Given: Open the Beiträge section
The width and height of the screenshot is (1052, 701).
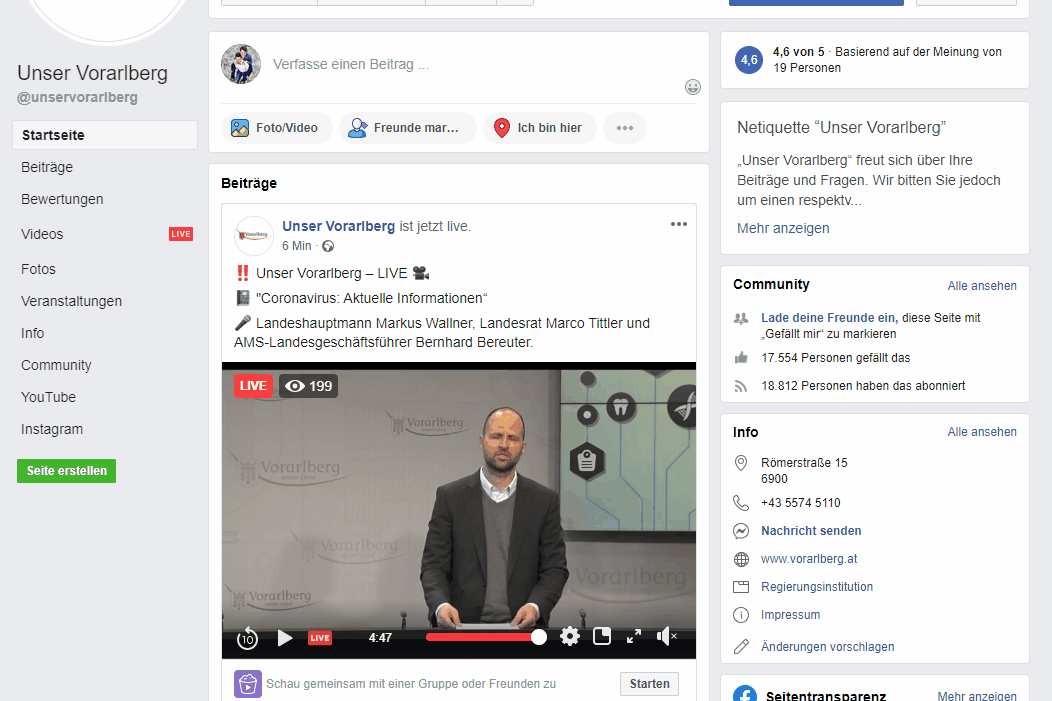Looking at the screenshot, I should [x=47, y=167].
